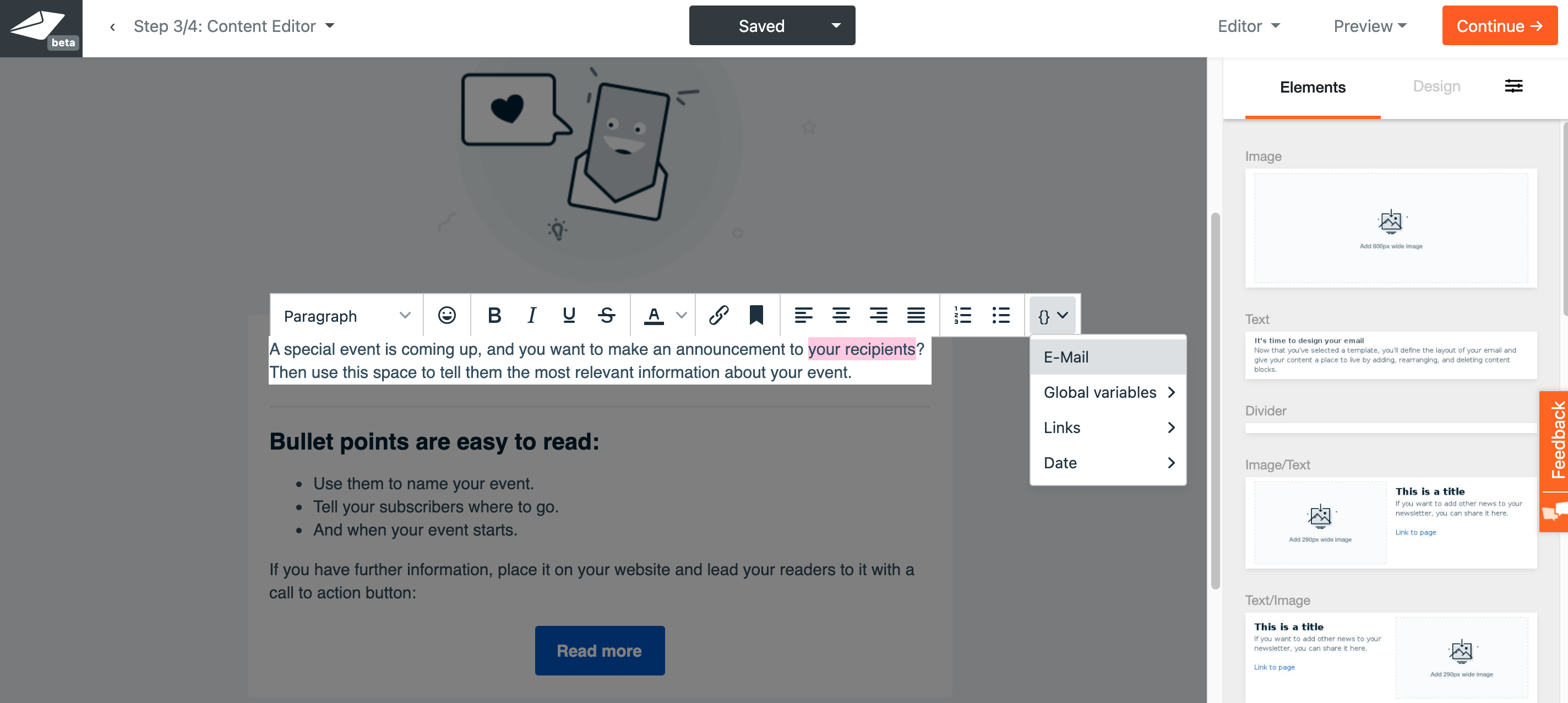Click the orange Continue button
The height and width of the screenshot is (703, 1568).
[x=1499, y=26]
